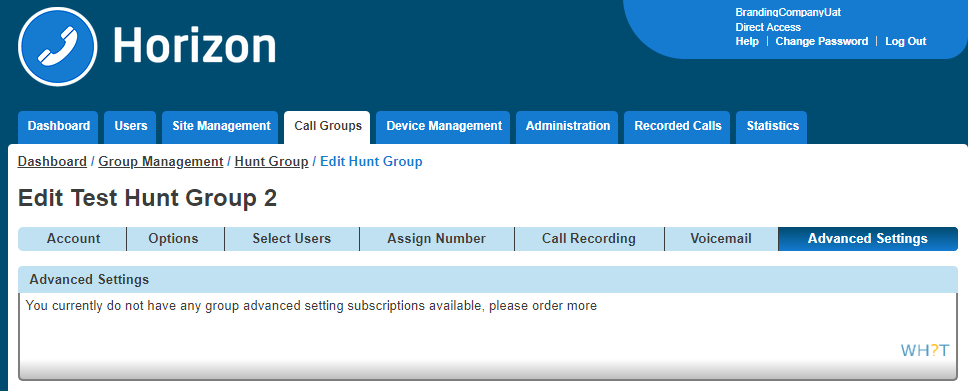Switch to the Call Recording sub-tab

589,239
